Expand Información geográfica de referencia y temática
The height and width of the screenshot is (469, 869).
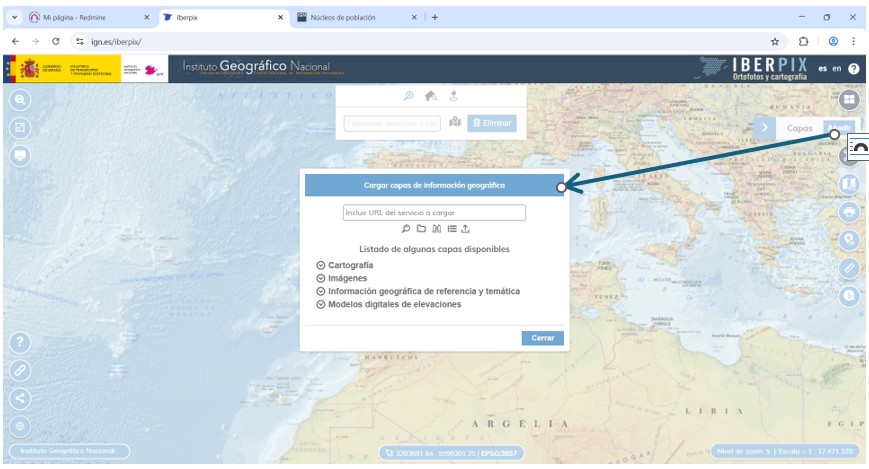[x=320, y=291]
